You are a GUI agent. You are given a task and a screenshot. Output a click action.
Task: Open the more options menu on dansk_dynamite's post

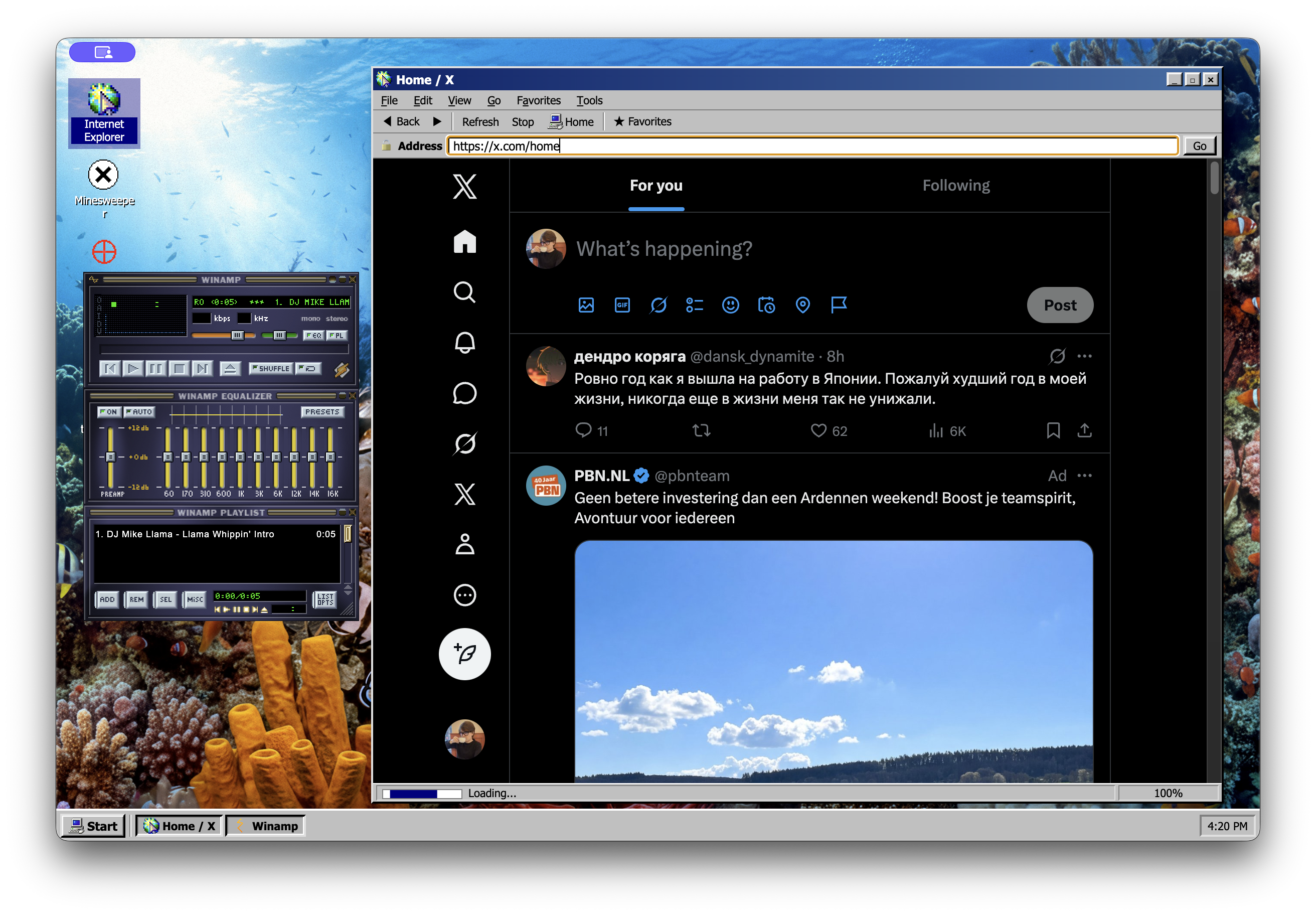click(1085, 356)
